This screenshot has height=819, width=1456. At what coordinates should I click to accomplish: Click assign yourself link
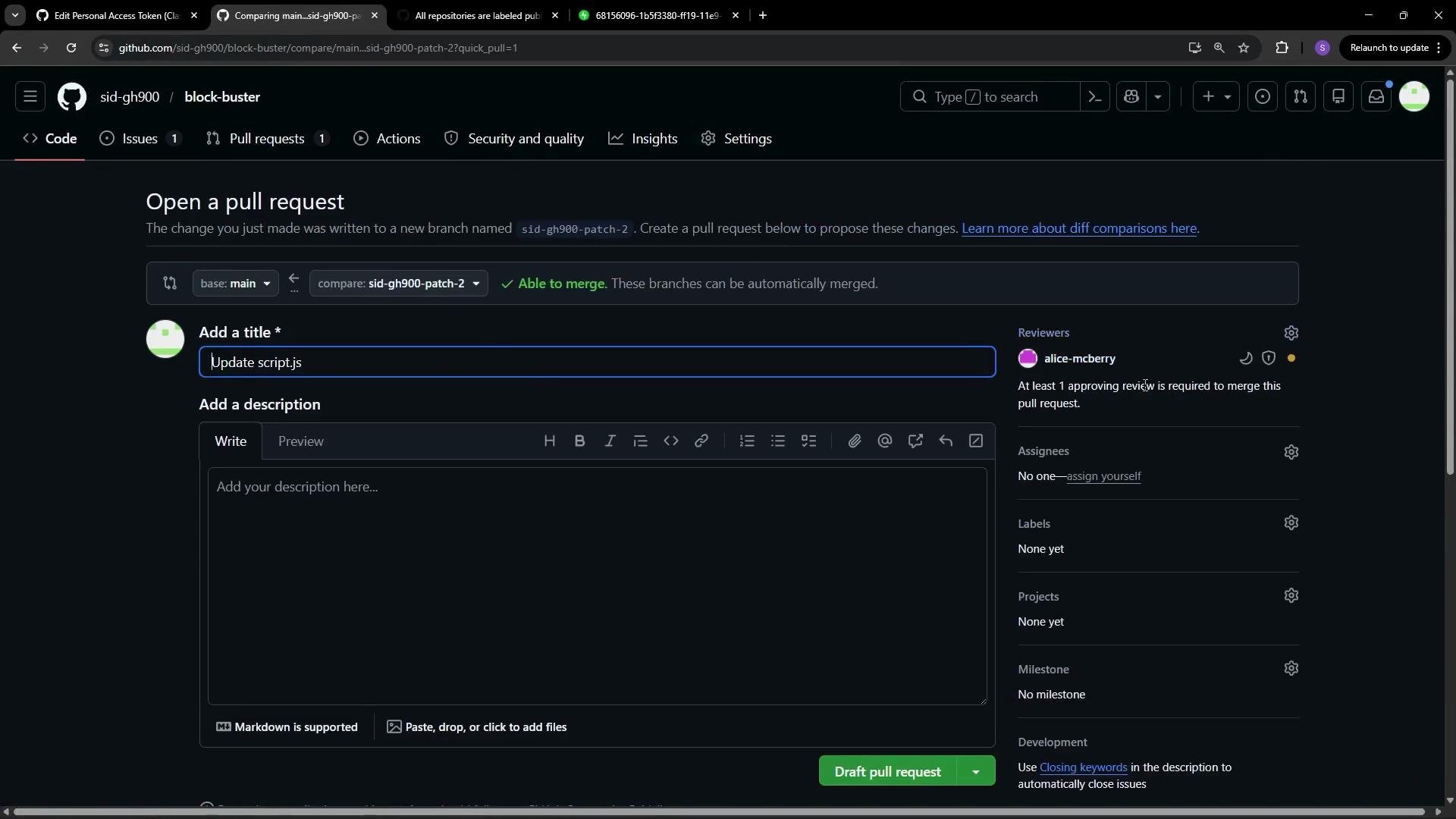tap(1103, 476)
